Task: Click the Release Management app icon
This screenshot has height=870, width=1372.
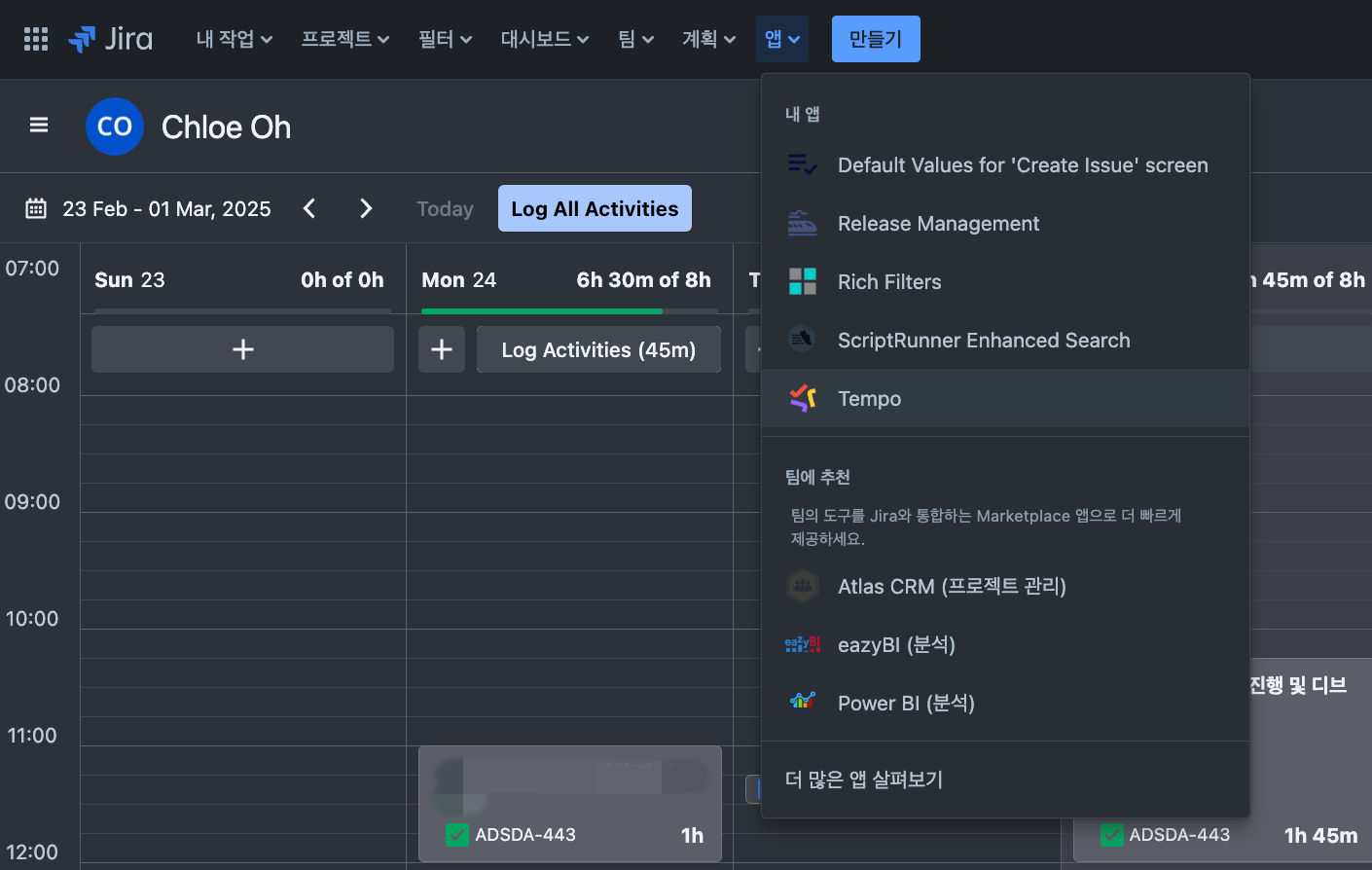Action: click(803, 224)
